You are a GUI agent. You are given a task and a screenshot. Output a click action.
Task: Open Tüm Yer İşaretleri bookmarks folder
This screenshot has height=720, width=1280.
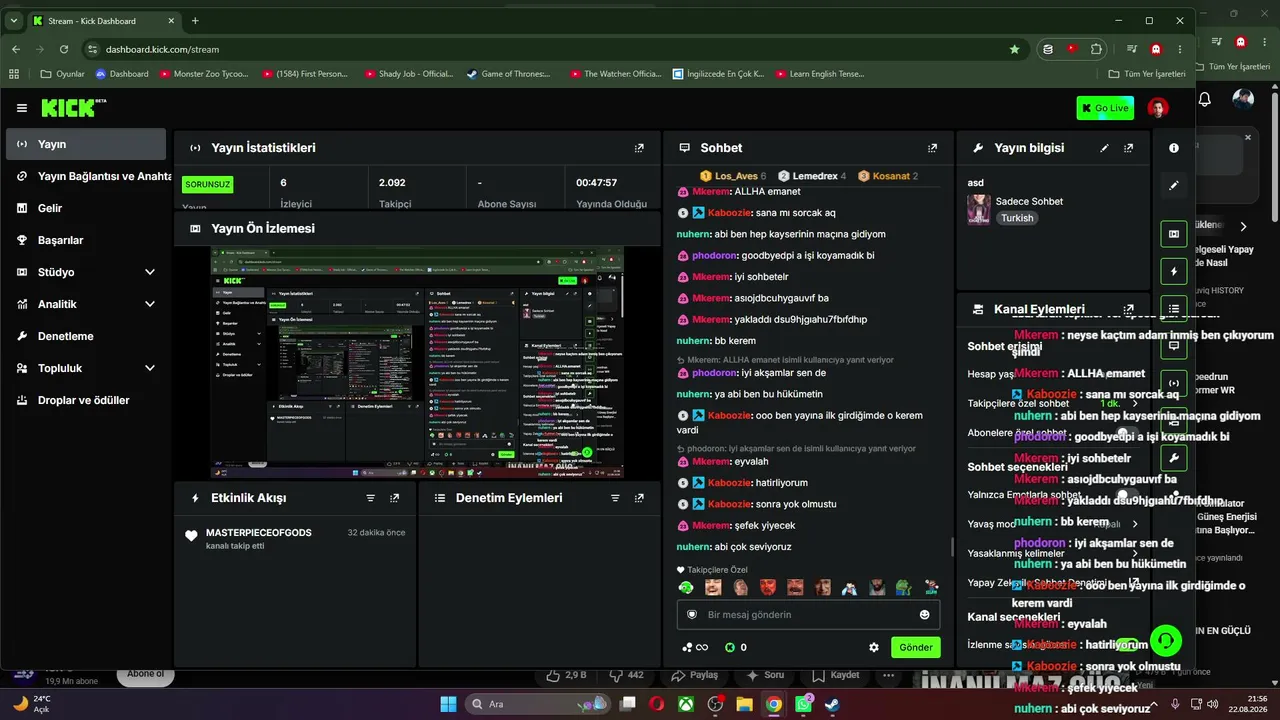1147,74
